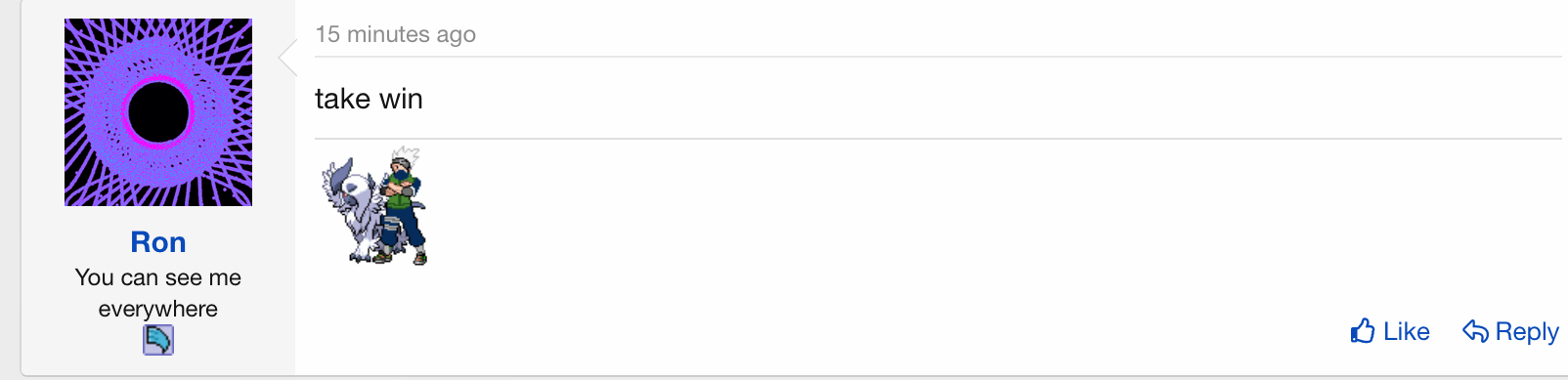Click the curved Reply arrow icon
The height and width of the screenshot is (380, 1568).
coord(1475,331)
